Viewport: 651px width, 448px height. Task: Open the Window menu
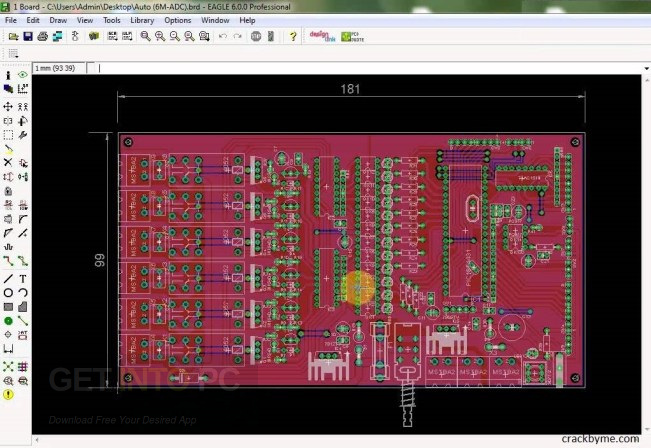tap(215, 20)
